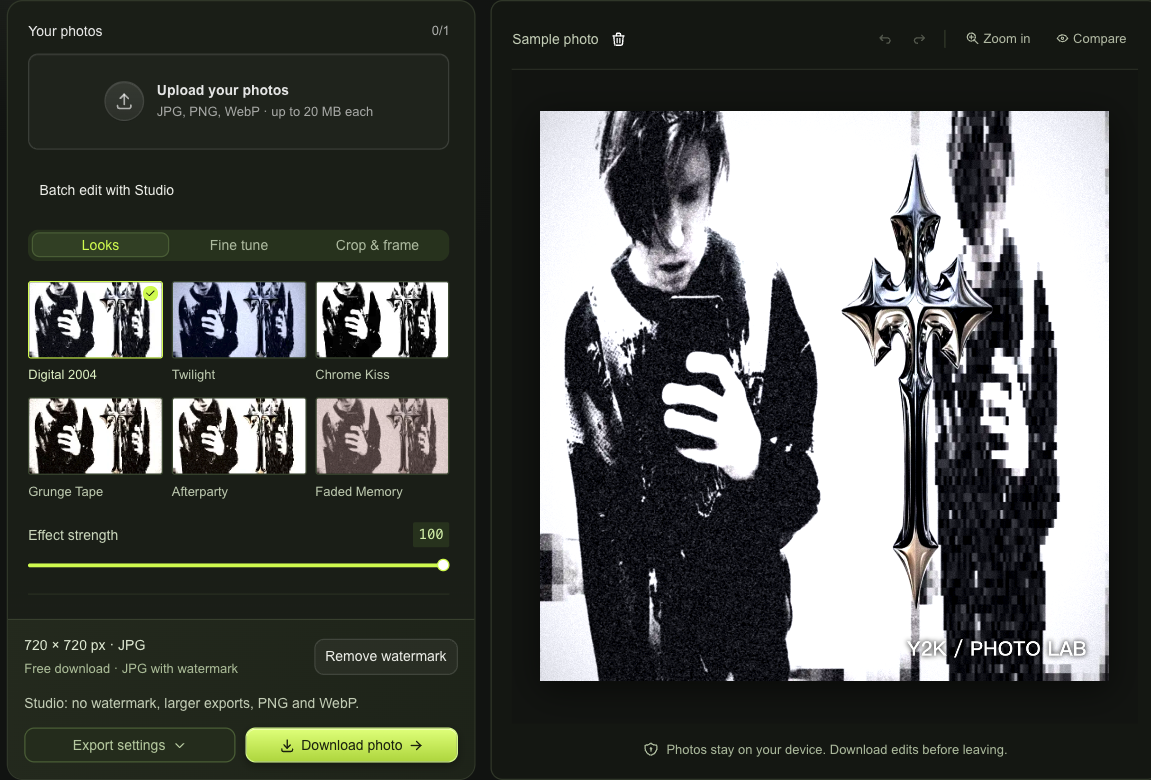Click the 'Faded Memory' label text
The height and width of the screenshot is (780, 1151).
point(359,492)
